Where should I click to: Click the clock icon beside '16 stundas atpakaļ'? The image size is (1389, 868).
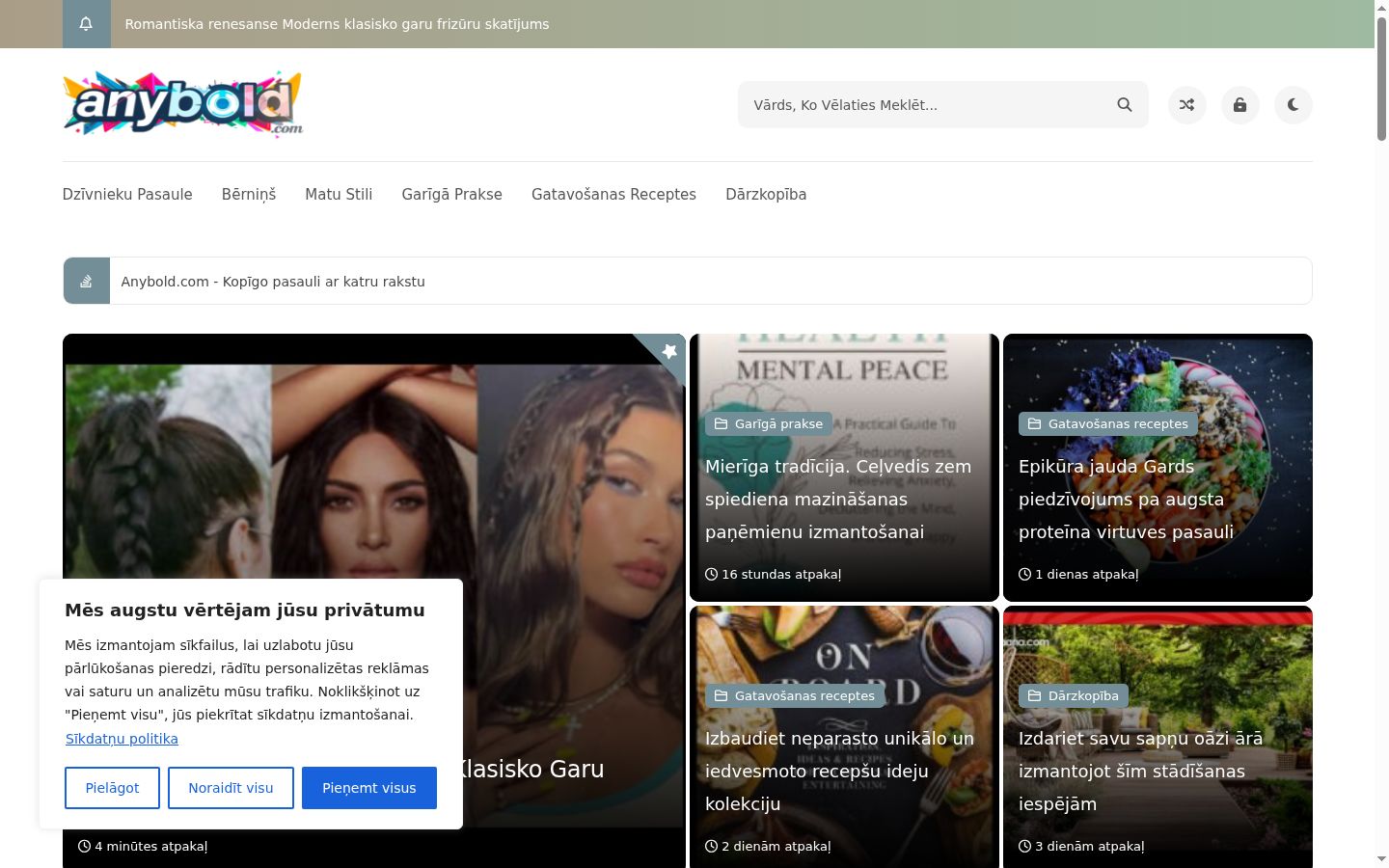(x=712, y=574)
